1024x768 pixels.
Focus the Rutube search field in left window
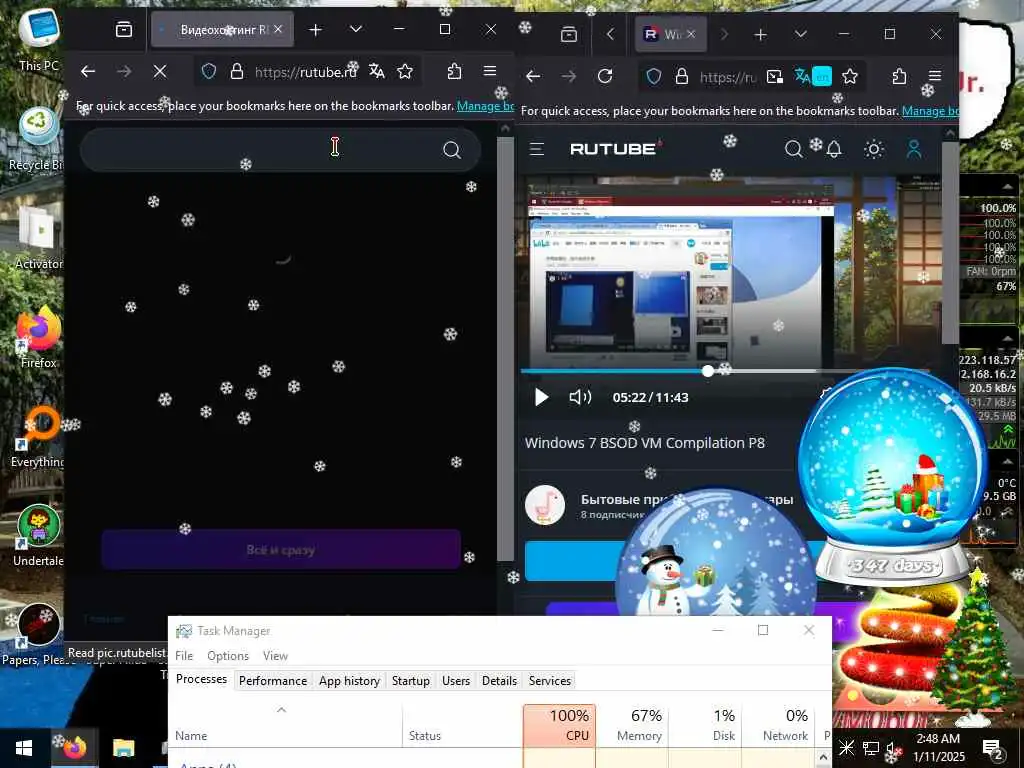pyautogui.click(x=281, y=150)
